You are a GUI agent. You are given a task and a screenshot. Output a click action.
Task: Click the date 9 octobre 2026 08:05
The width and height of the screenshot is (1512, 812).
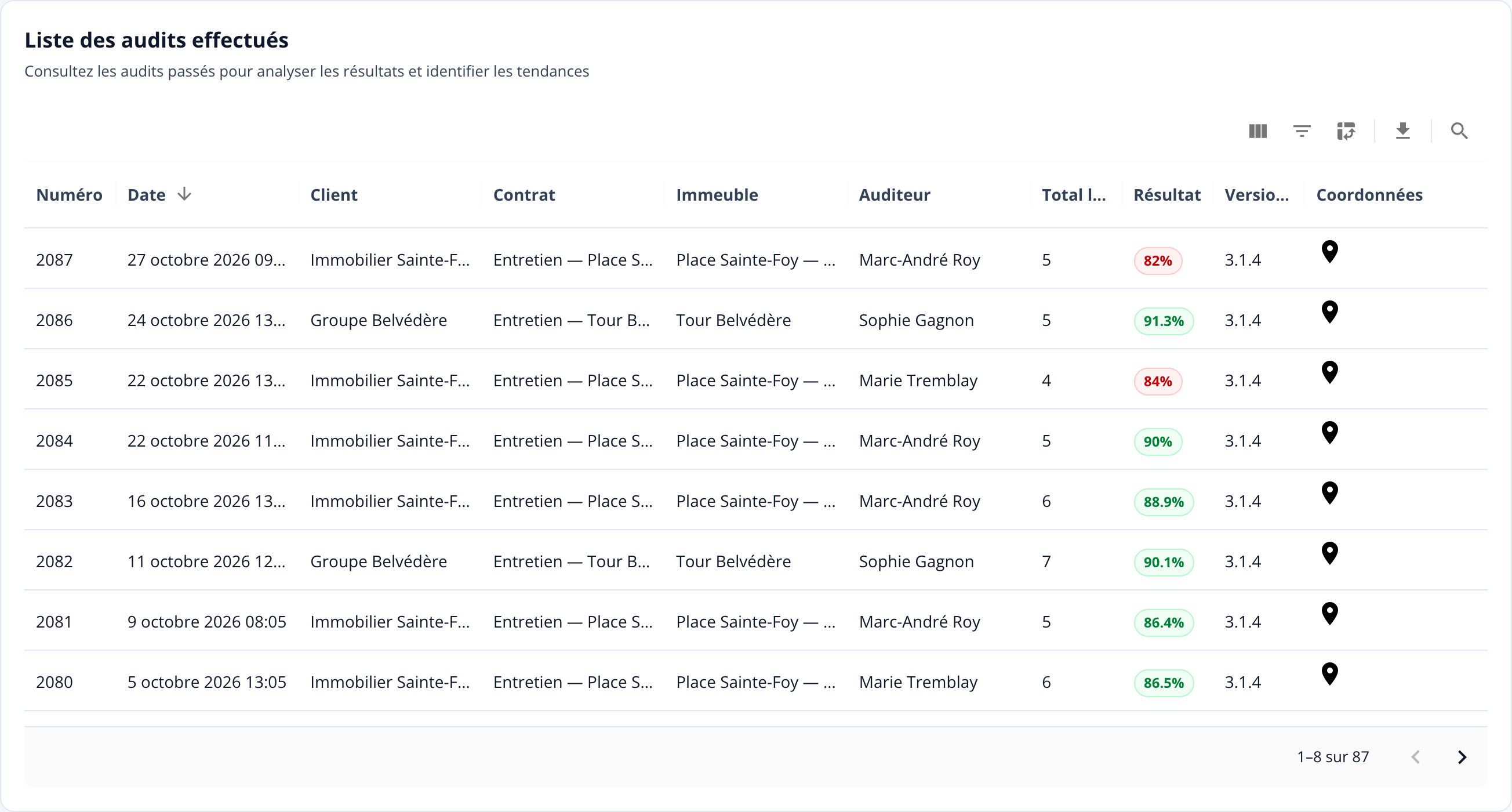(x=207, y=622)
